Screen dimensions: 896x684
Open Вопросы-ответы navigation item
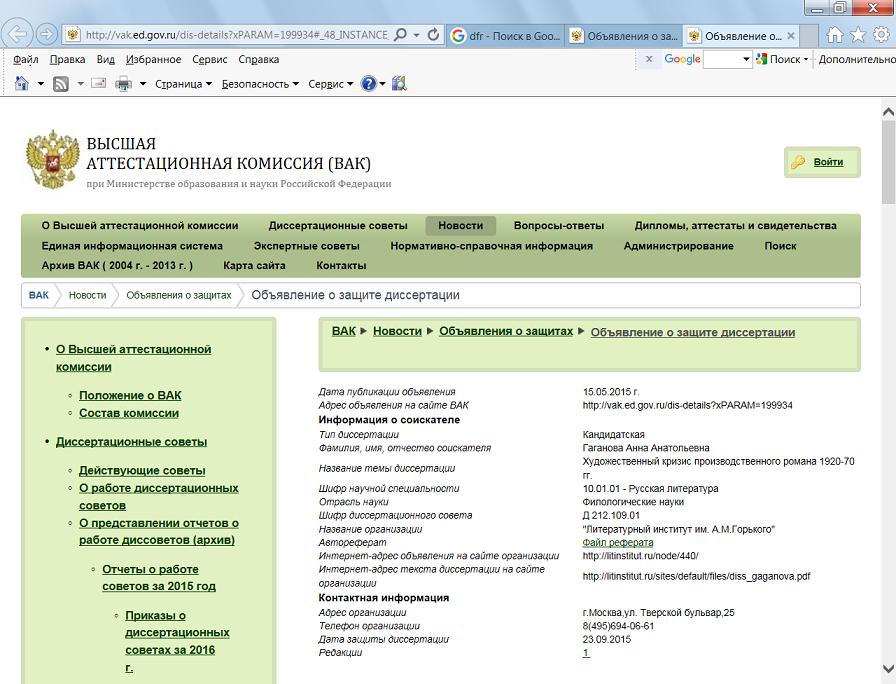pyautogui.click(x=559, y=226)
